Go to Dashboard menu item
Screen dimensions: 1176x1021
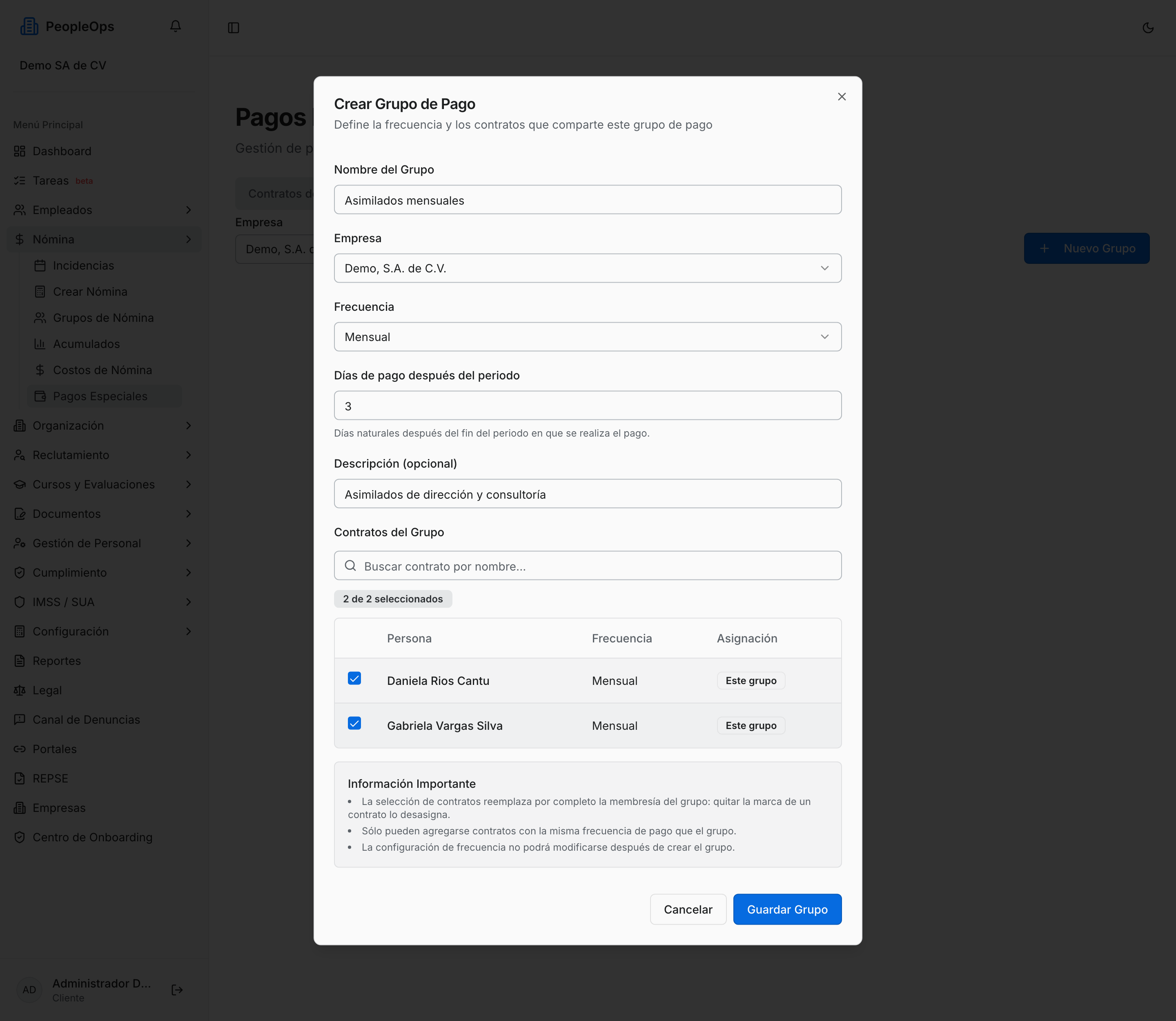point(104,151)
